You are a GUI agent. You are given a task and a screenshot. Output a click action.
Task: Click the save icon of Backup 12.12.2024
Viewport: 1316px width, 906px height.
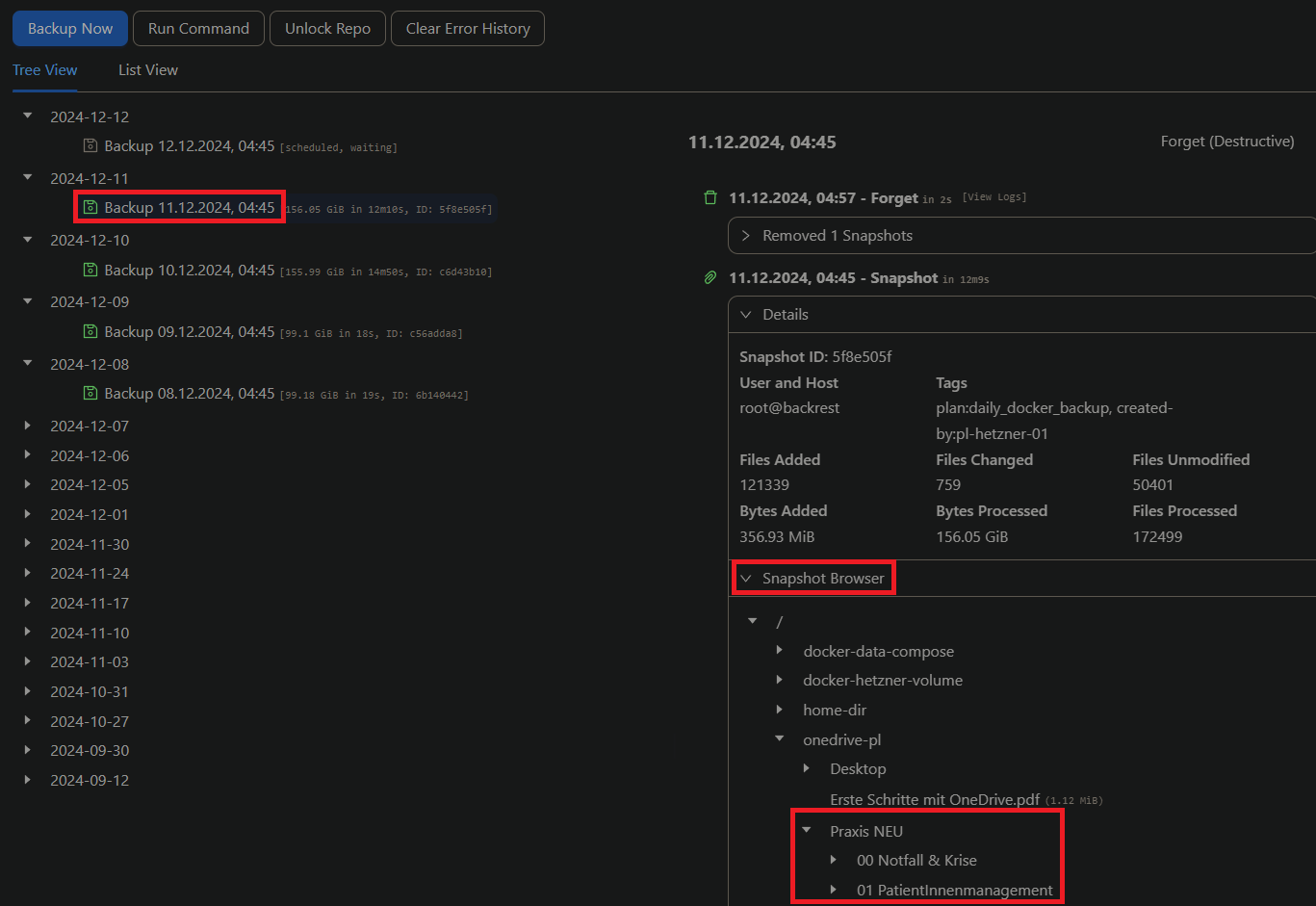coord(90,146)
